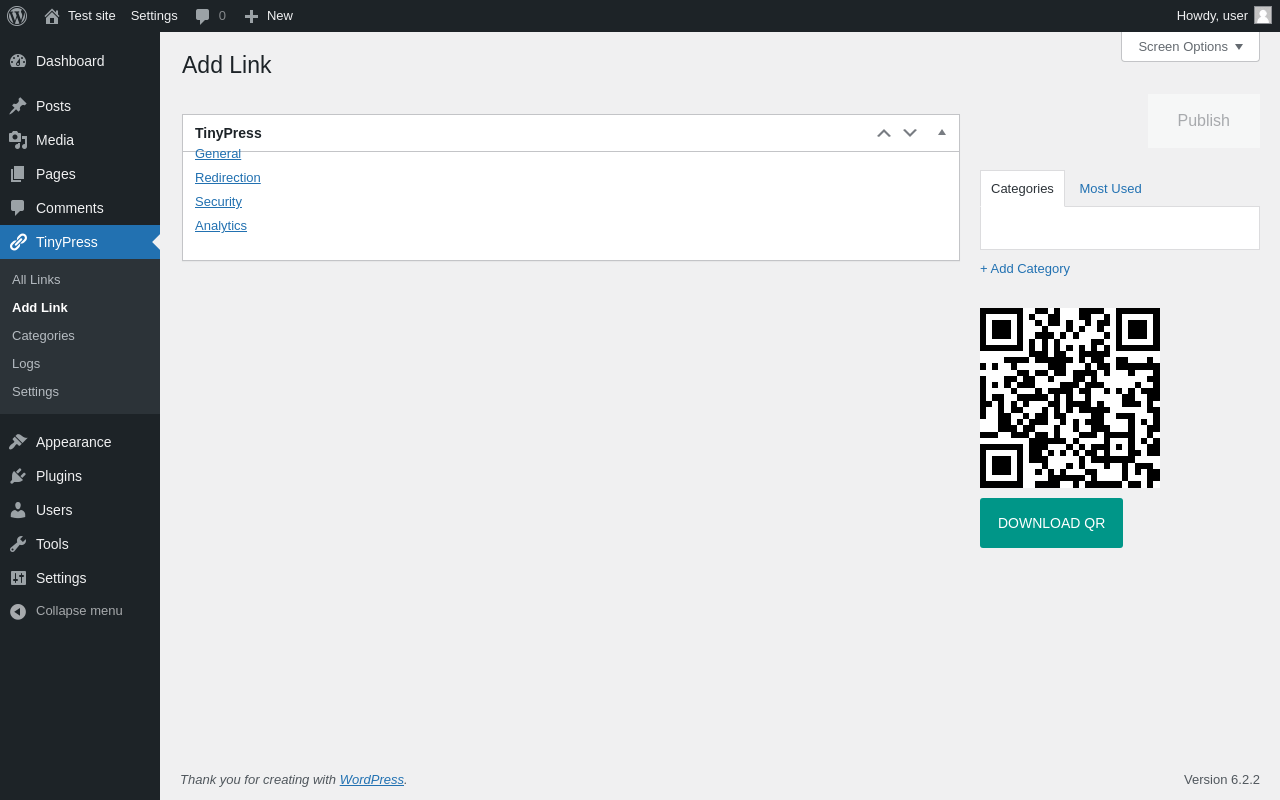
Task: Open Comments in the sidebar
Action: click(x=80, y=208)
